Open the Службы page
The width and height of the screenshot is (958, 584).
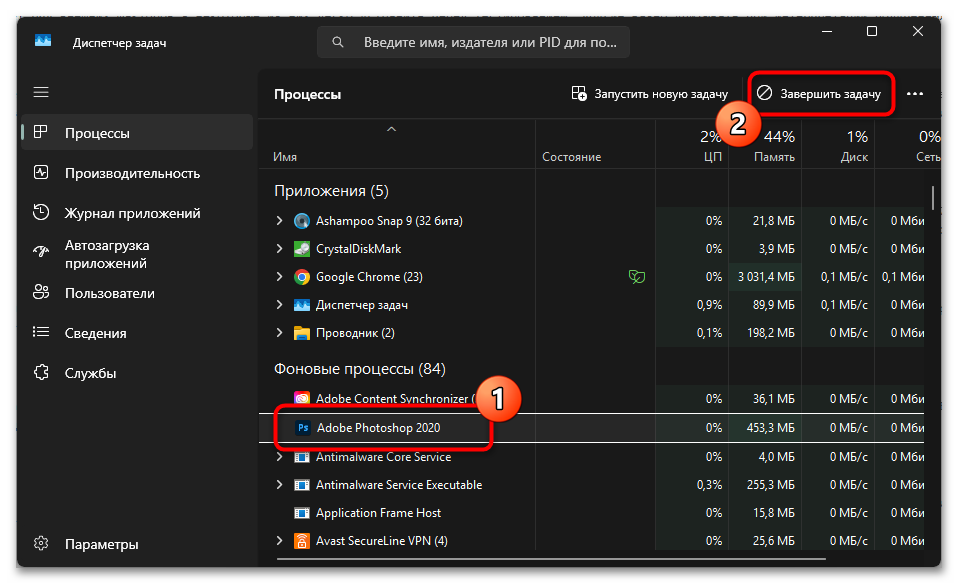(x=137, y=373)
